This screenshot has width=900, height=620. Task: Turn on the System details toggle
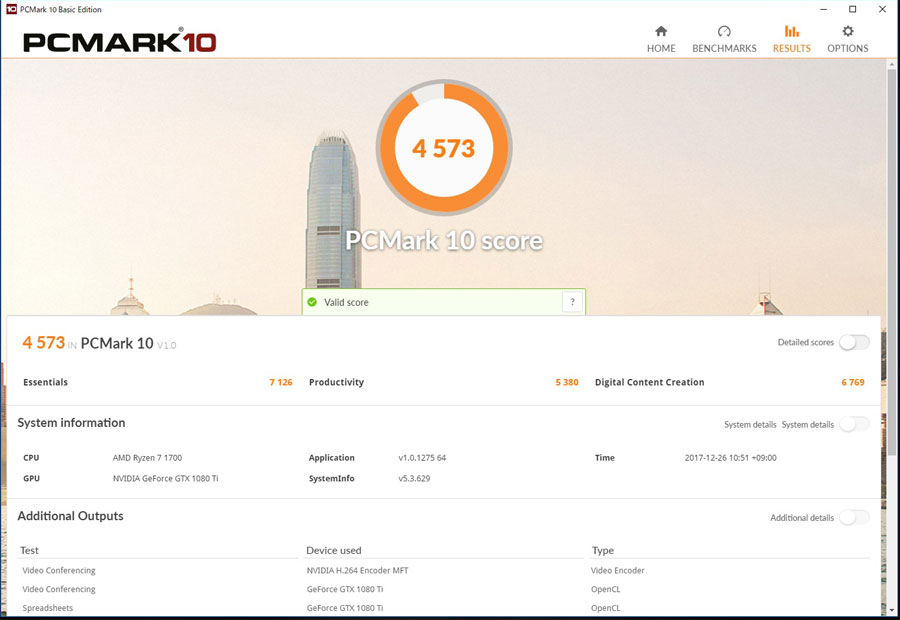click(854, 425)
